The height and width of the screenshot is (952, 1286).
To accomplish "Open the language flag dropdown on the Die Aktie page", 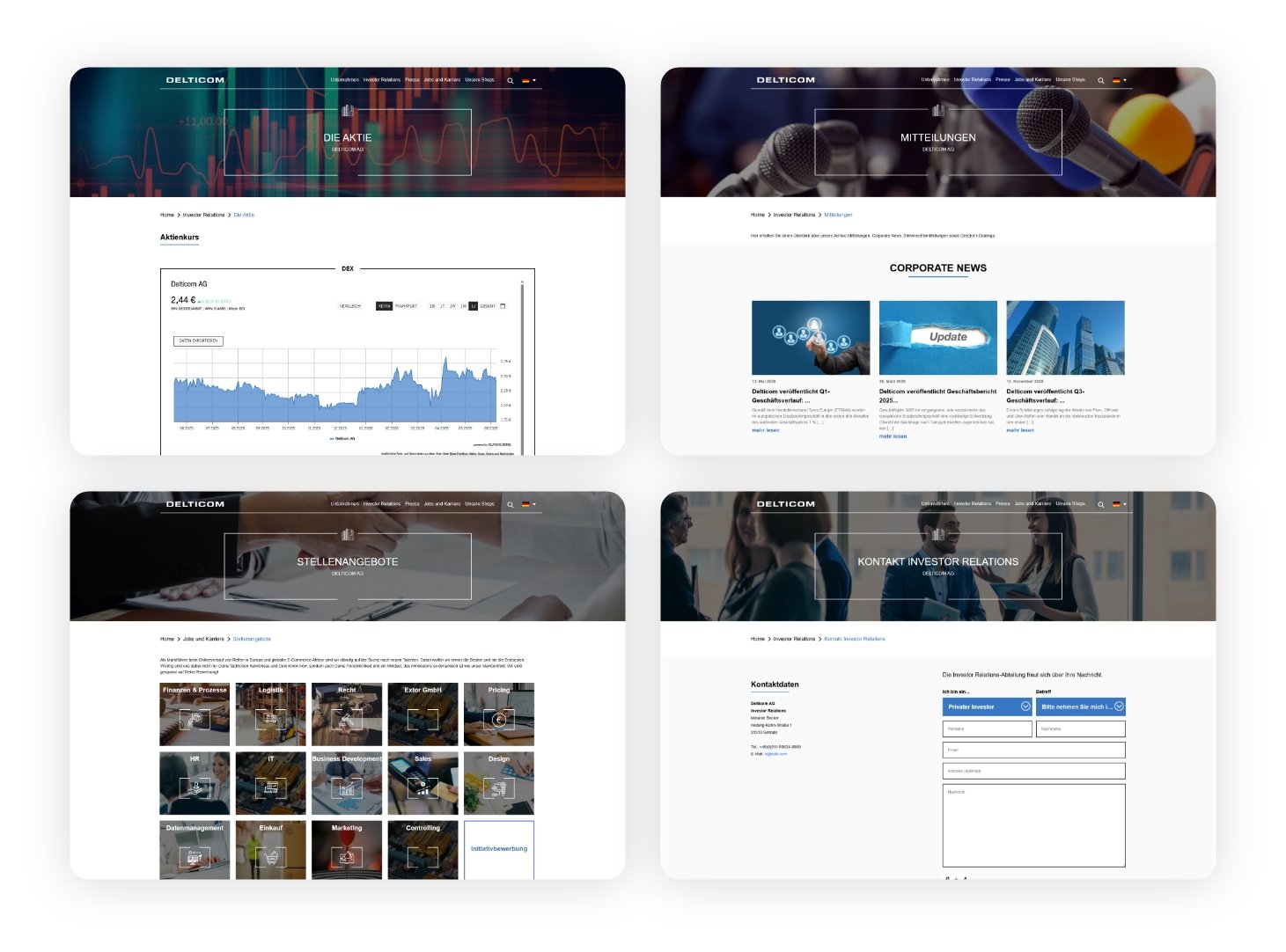I will (x=528, y=80).
